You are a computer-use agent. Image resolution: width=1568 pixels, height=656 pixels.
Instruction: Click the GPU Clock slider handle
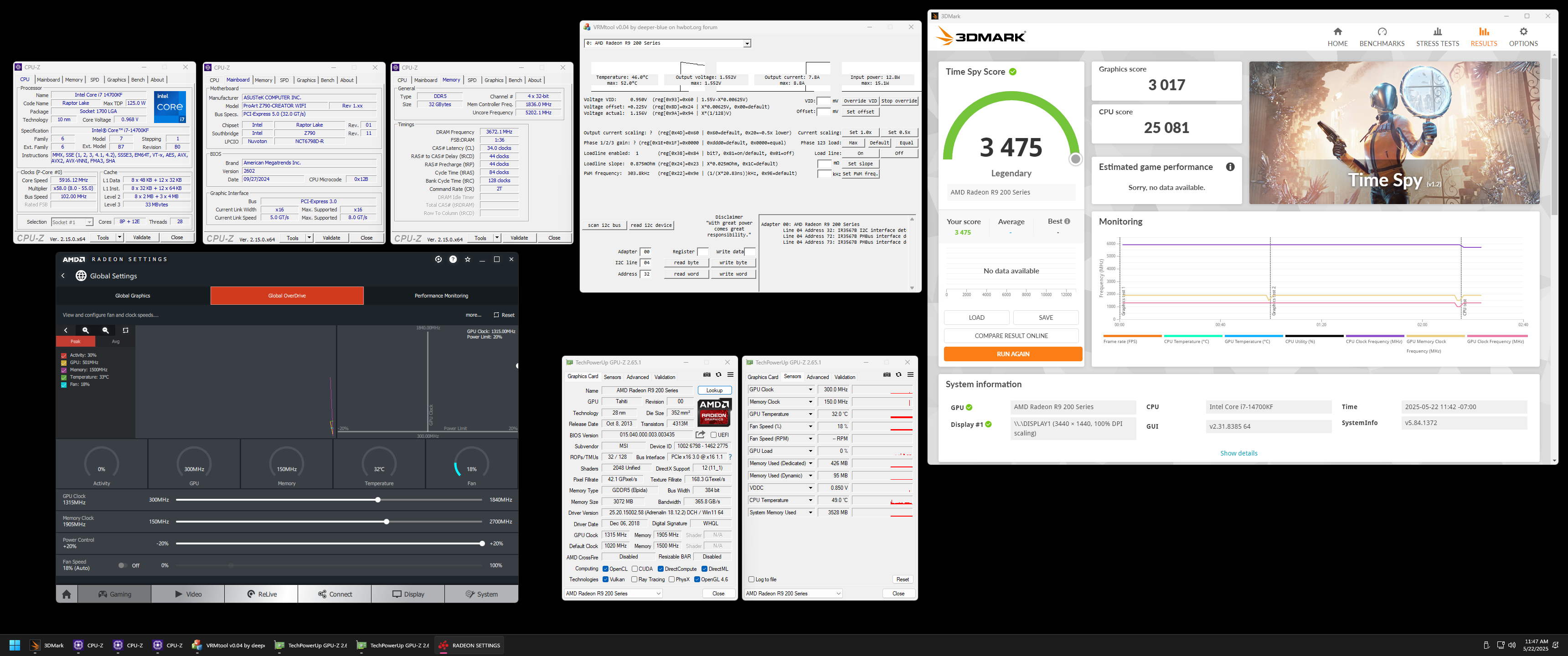[x=378, y=500]
